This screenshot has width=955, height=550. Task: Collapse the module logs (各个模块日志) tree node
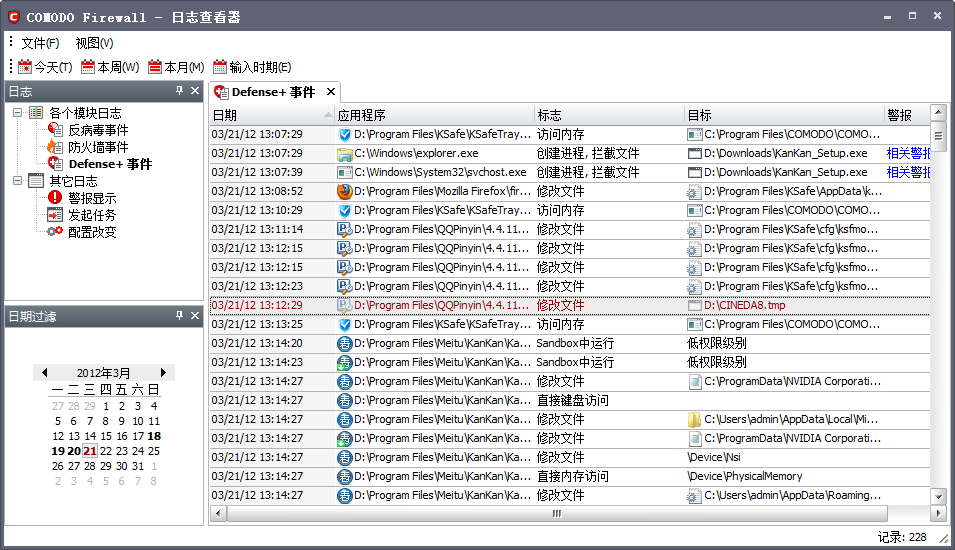(x=19, y=113)
